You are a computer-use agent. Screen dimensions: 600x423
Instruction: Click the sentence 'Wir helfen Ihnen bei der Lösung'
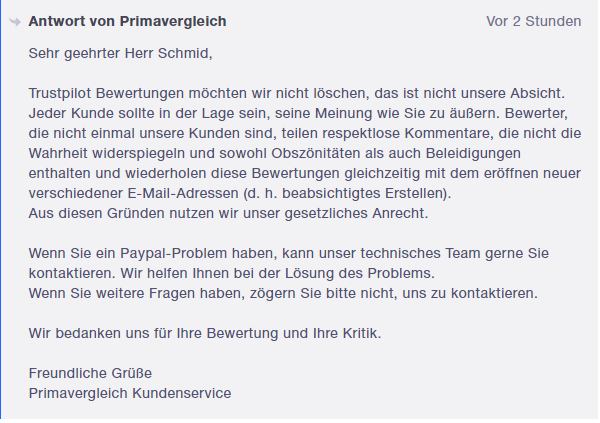tap(277, 273)
